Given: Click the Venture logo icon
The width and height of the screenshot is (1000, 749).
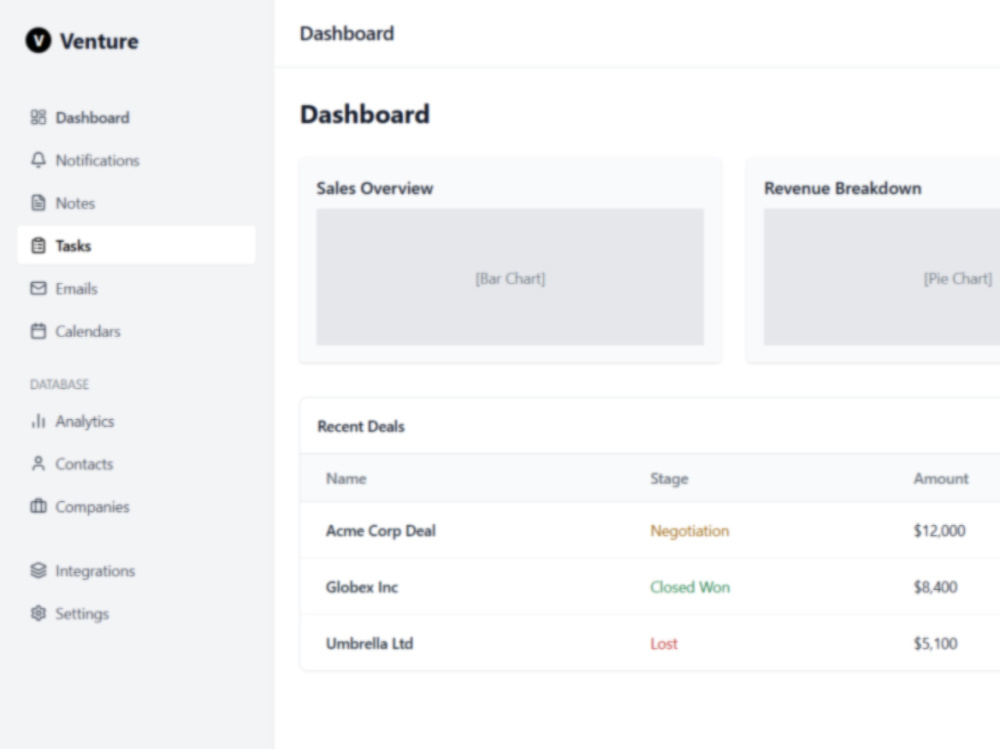Looking at the screenshot, I should tap(38, 41).
